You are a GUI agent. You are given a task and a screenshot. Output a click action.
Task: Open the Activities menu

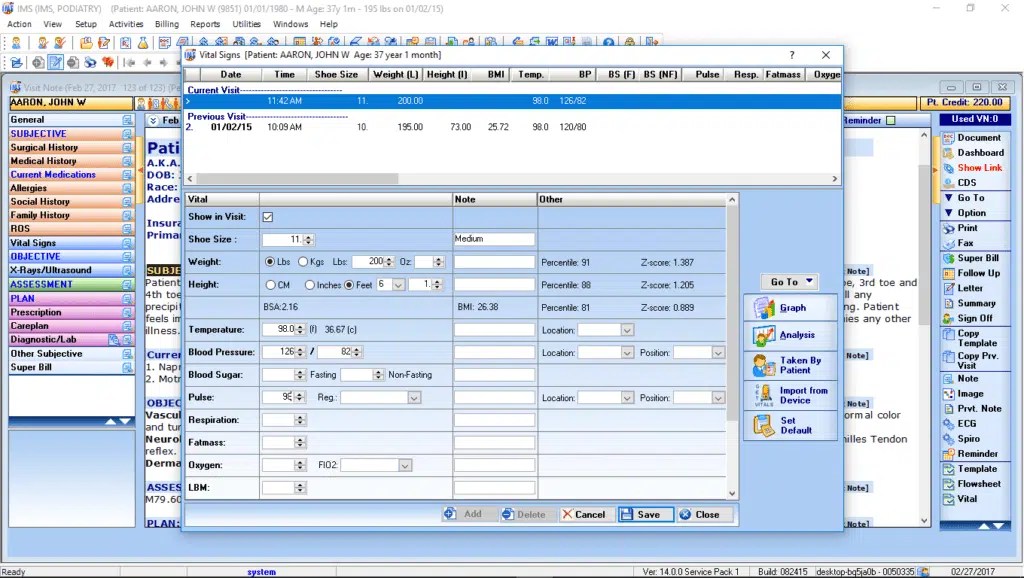coord(126,24)
